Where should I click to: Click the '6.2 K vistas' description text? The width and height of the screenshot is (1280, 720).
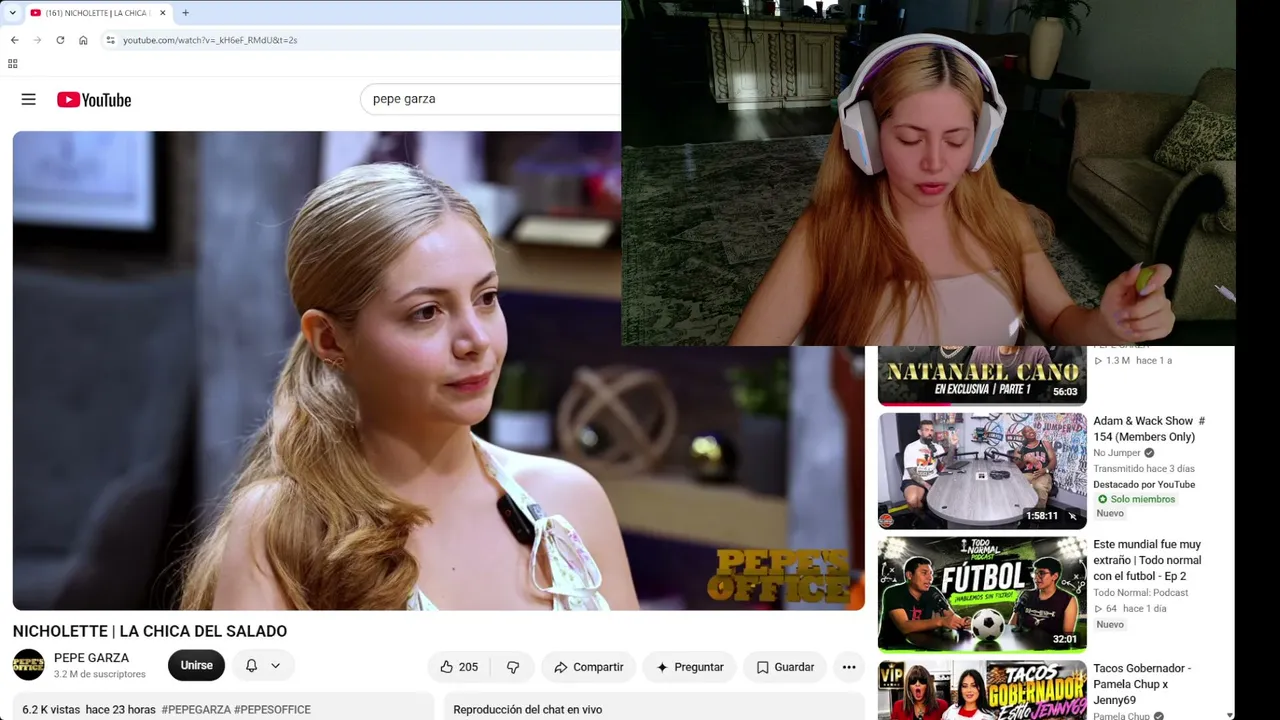[51, 709]
